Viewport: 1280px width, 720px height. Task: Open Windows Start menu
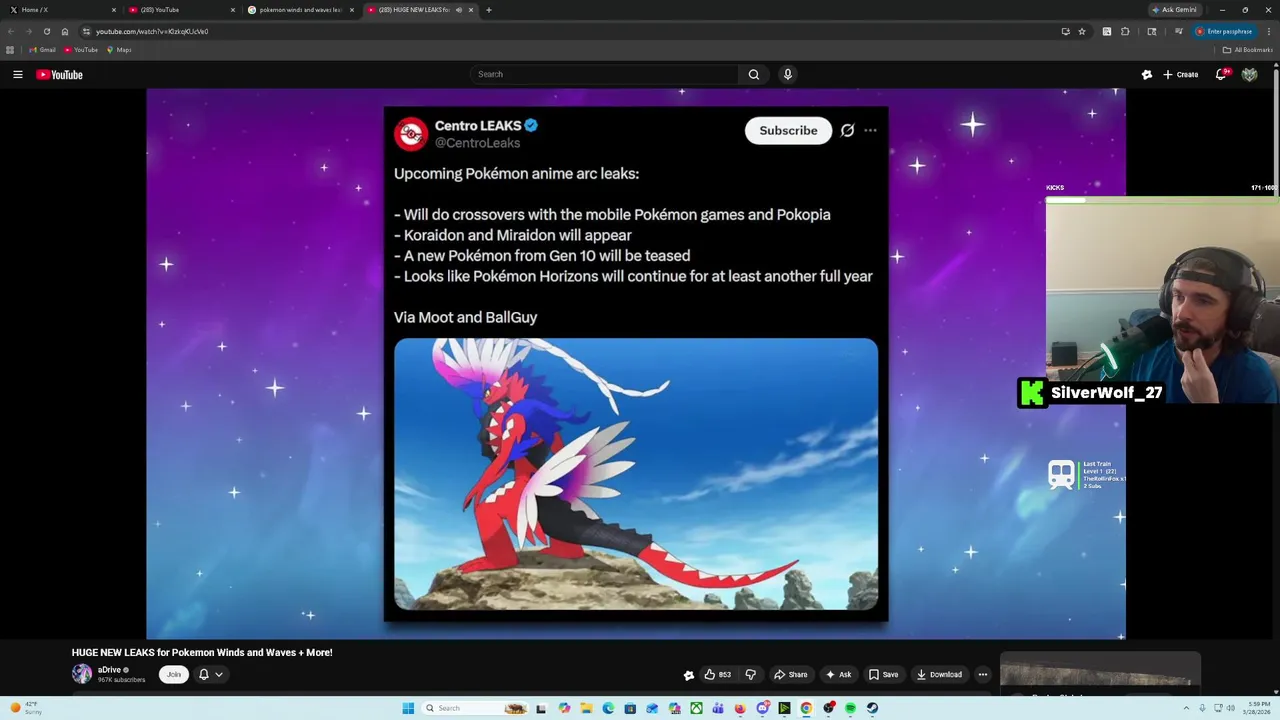pos(408,708)
